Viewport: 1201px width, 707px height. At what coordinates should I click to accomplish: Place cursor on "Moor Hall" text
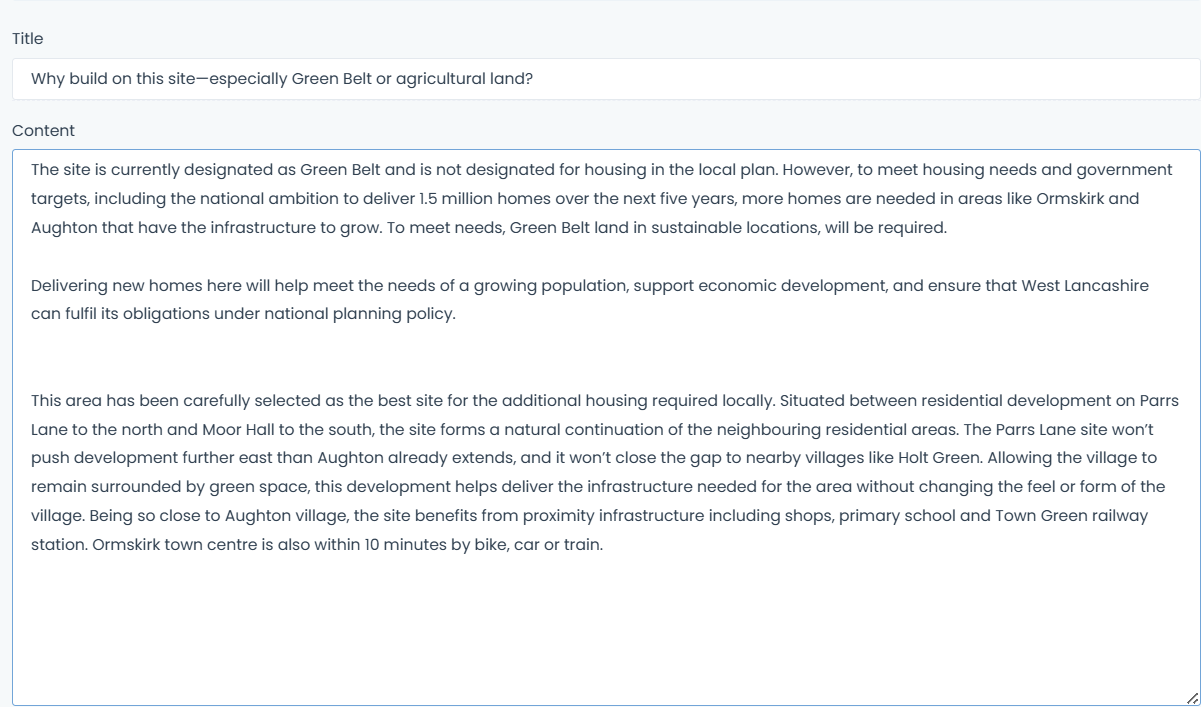click(236, 429)
